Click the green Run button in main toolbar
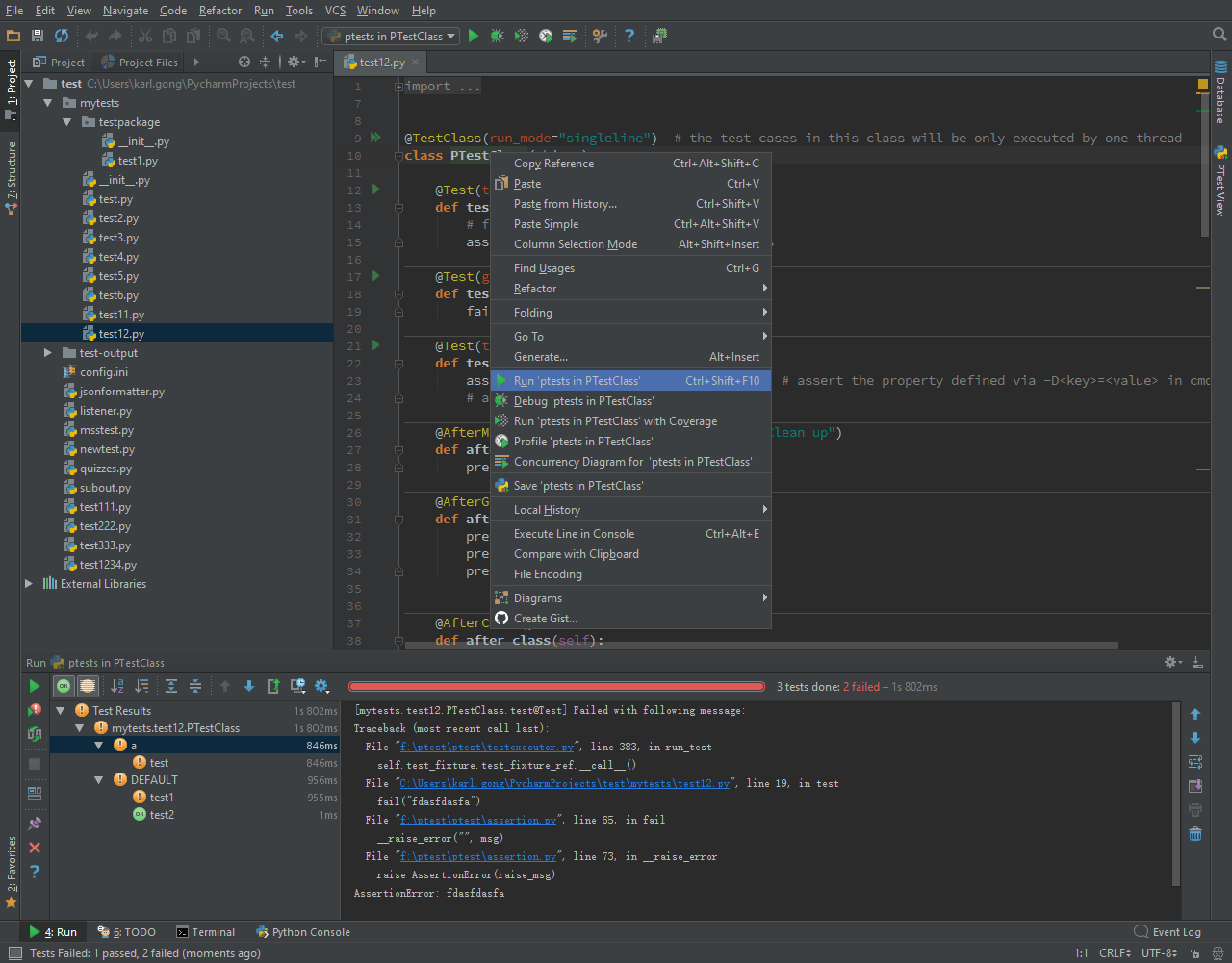Viewport: 1232px width, 963px height. point(474,36)
